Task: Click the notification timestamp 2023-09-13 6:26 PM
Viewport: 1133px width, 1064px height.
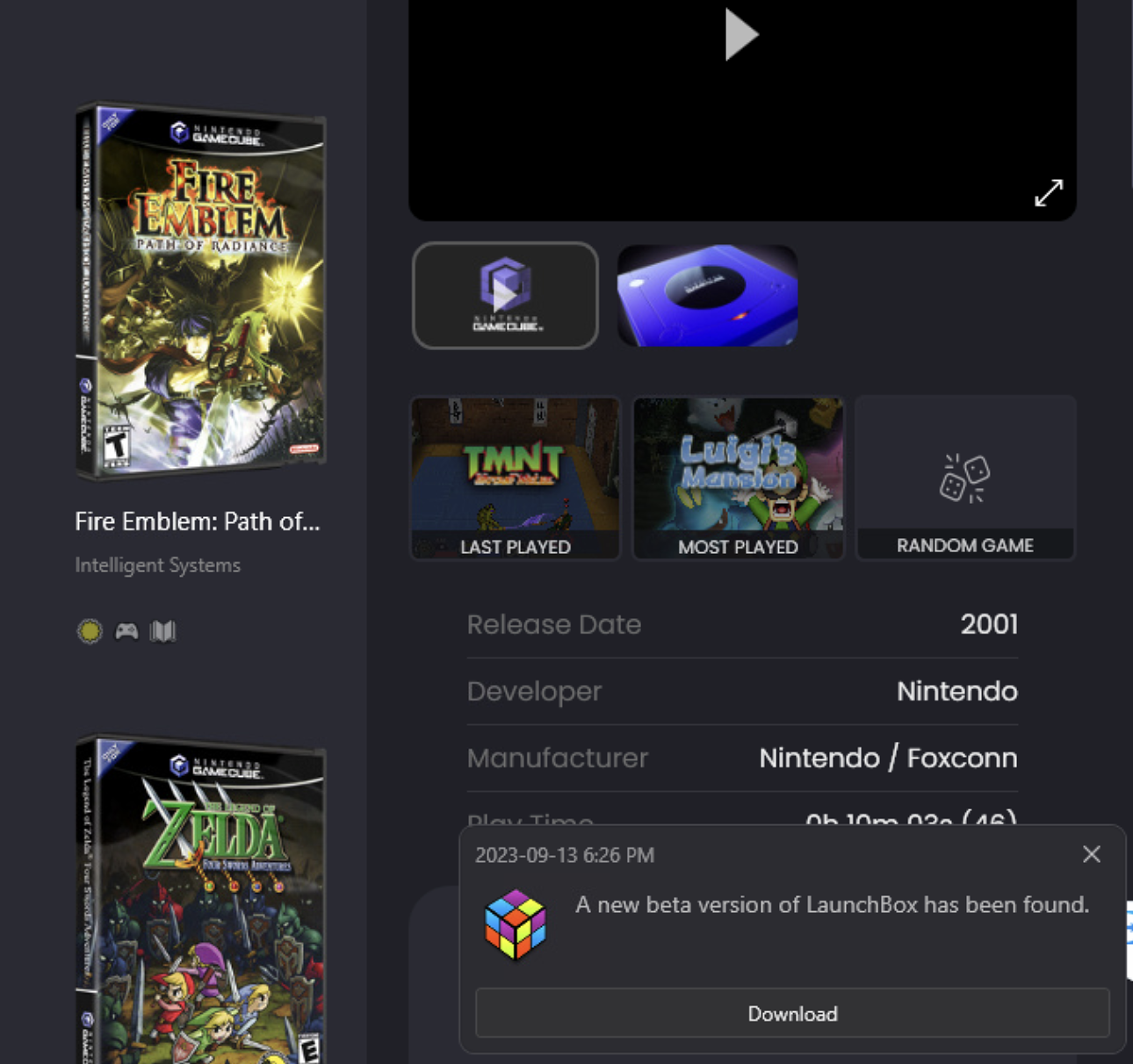Action: coord(565,855)
